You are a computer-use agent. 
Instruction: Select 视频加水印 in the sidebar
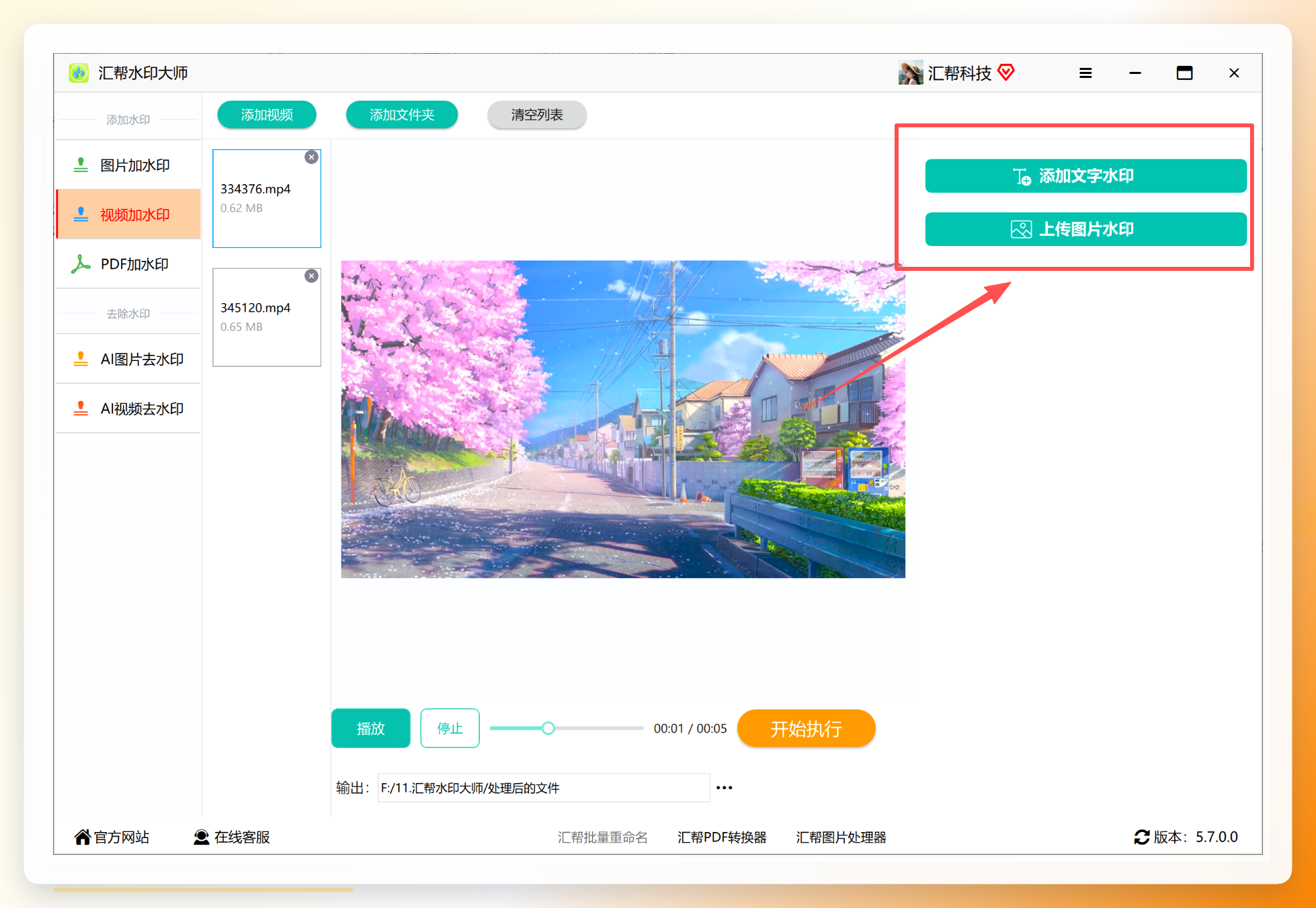pos(128,214)
